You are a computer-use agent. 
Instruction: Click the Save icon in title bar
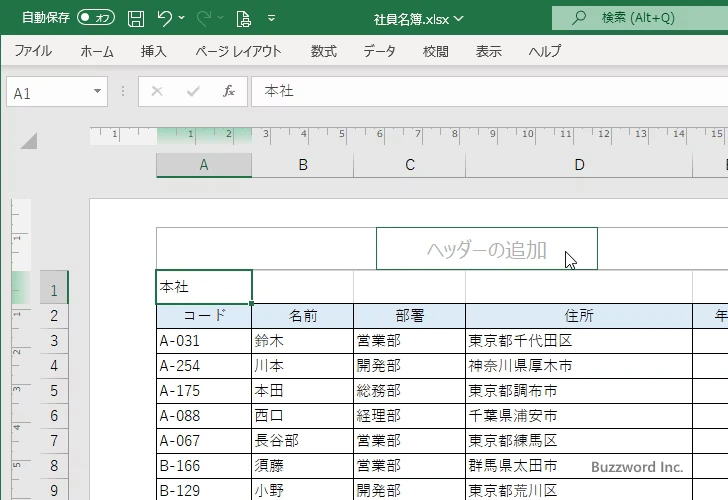(136, 19)
